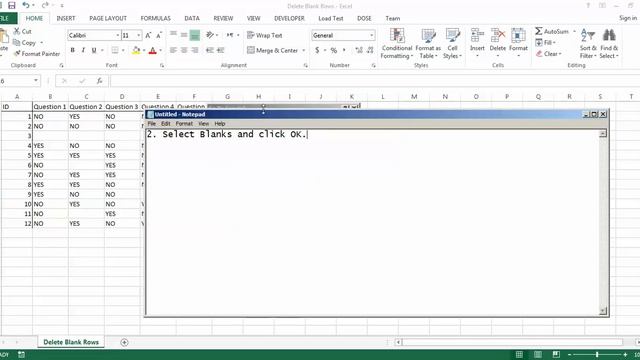
Task: Click Decrease Indent icon
Action: coord(210,50)
